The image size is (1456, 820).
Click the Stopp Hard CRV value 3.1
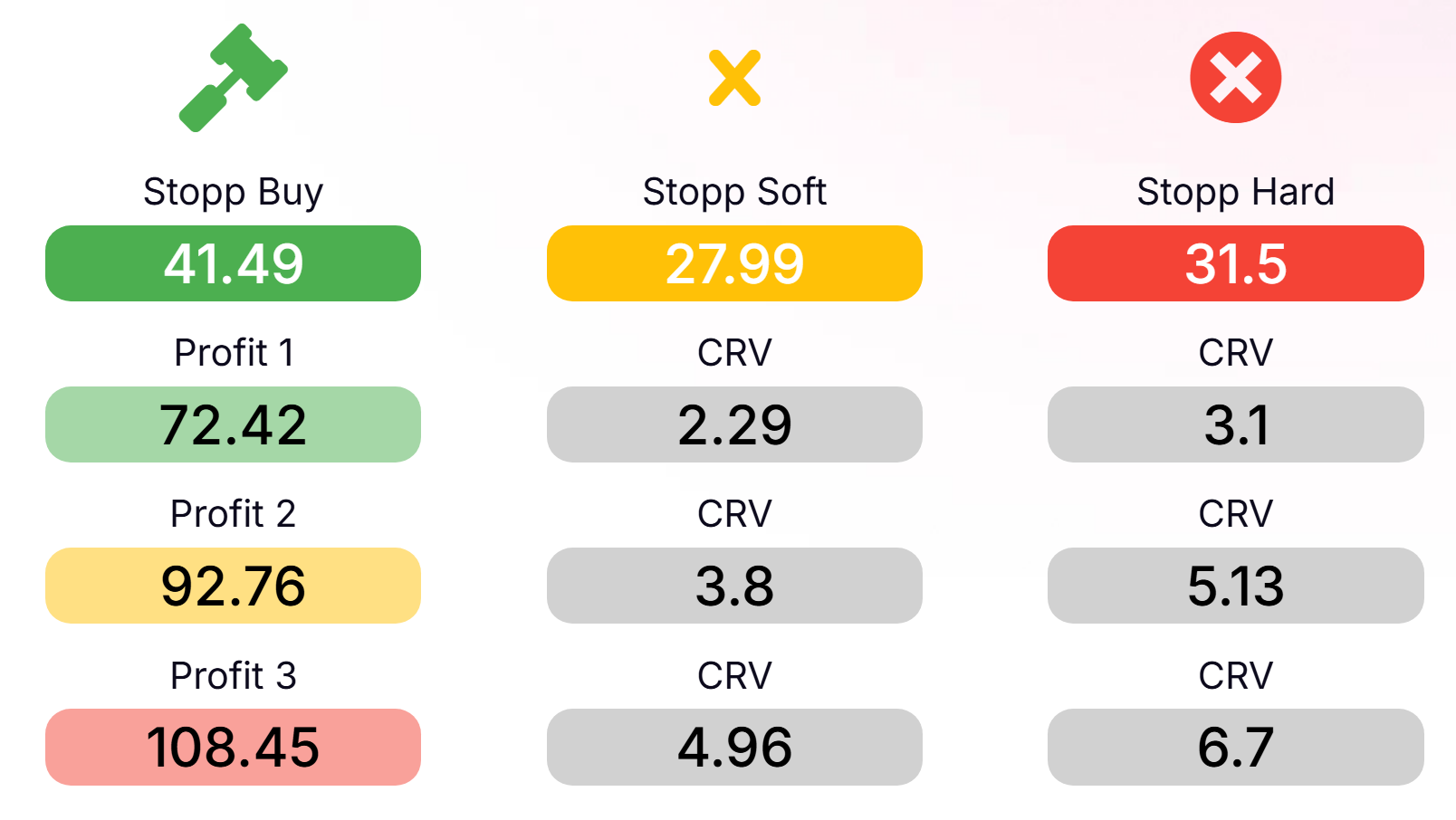tap(1235, 424)
